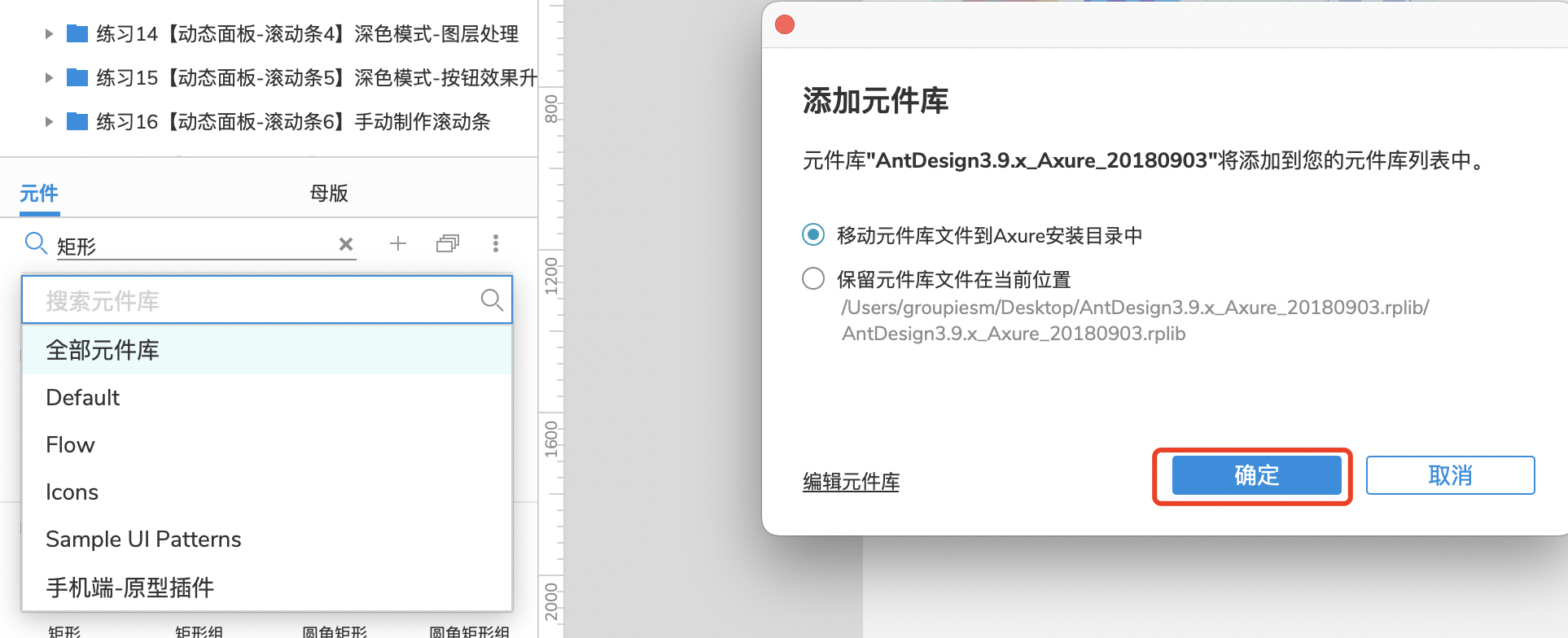1568x638 pixels.
Task: Choose the Flow library
Action: (267, 444)
